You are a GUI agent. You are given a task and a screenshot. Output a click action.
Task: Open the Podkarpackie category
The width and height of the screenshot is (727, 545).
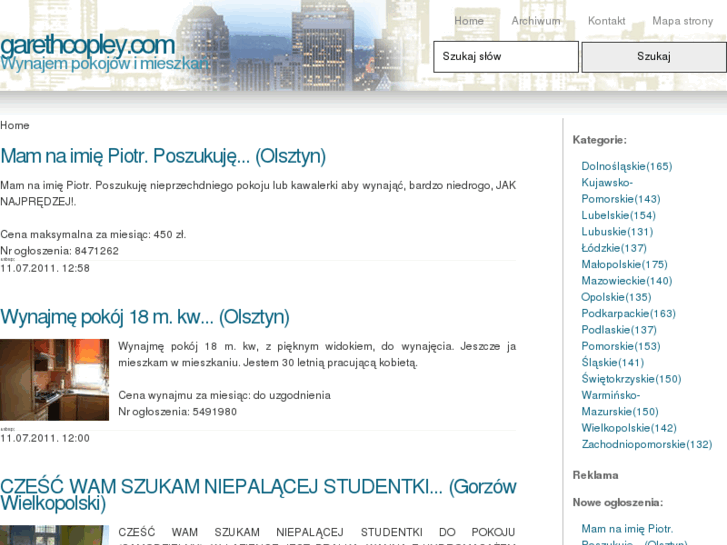[x=628, y=313]
